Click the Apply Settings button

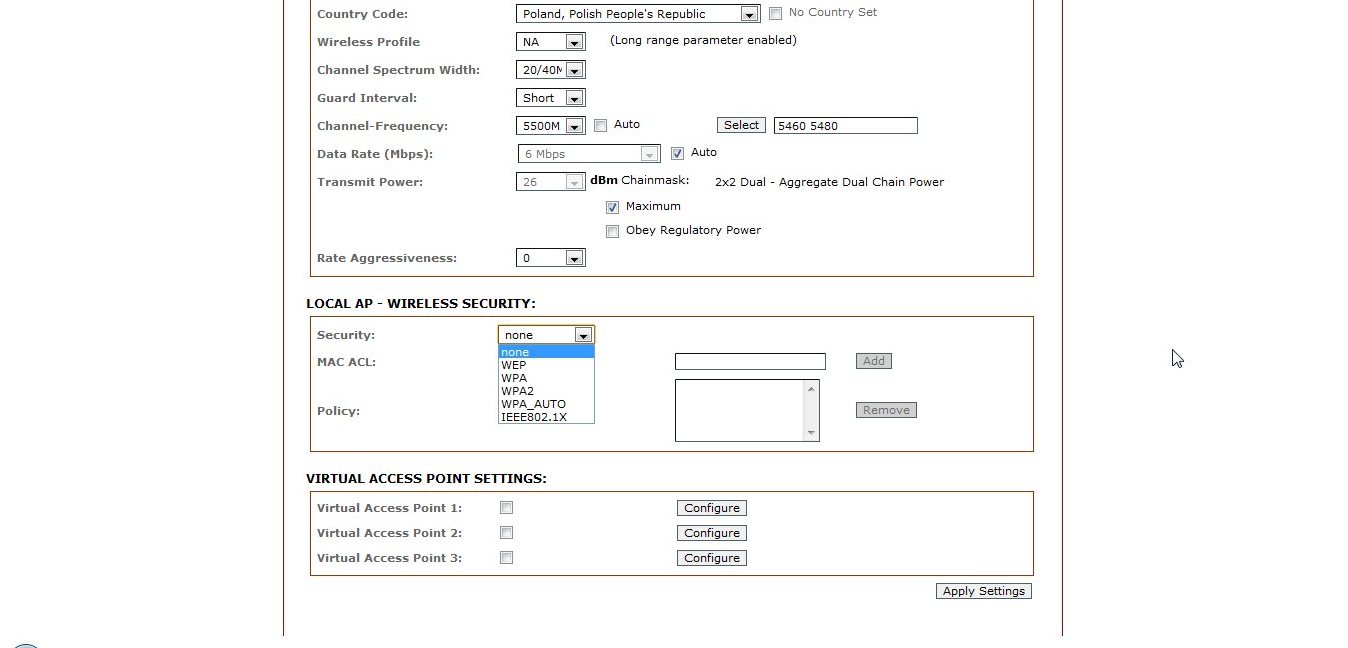pos(984,591)
